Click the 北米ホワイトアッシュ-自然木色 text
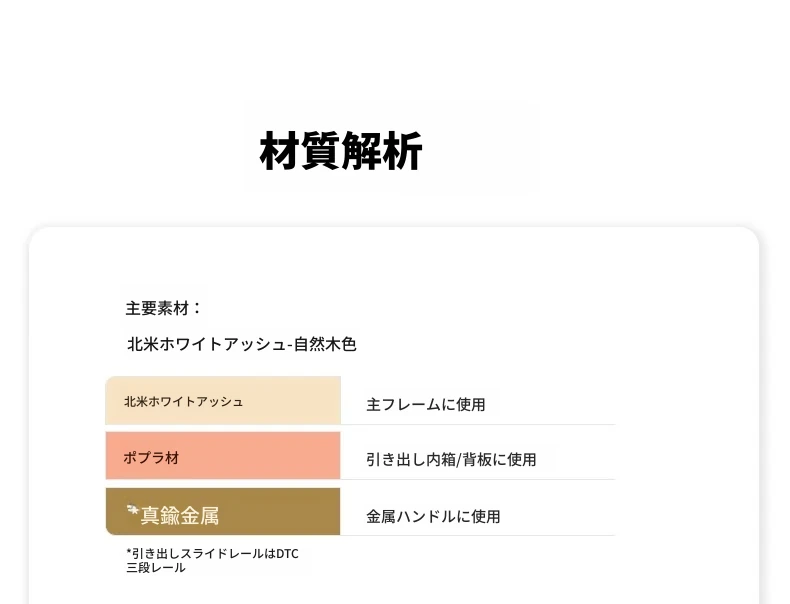790x604 pixels. [242, 345]
